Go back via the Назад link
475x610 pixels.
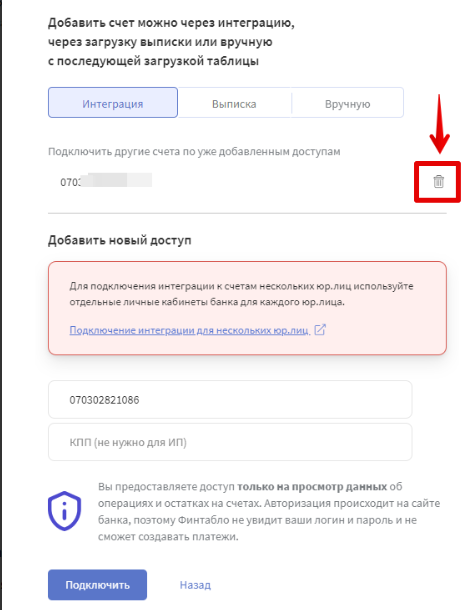tap(195, 585)
